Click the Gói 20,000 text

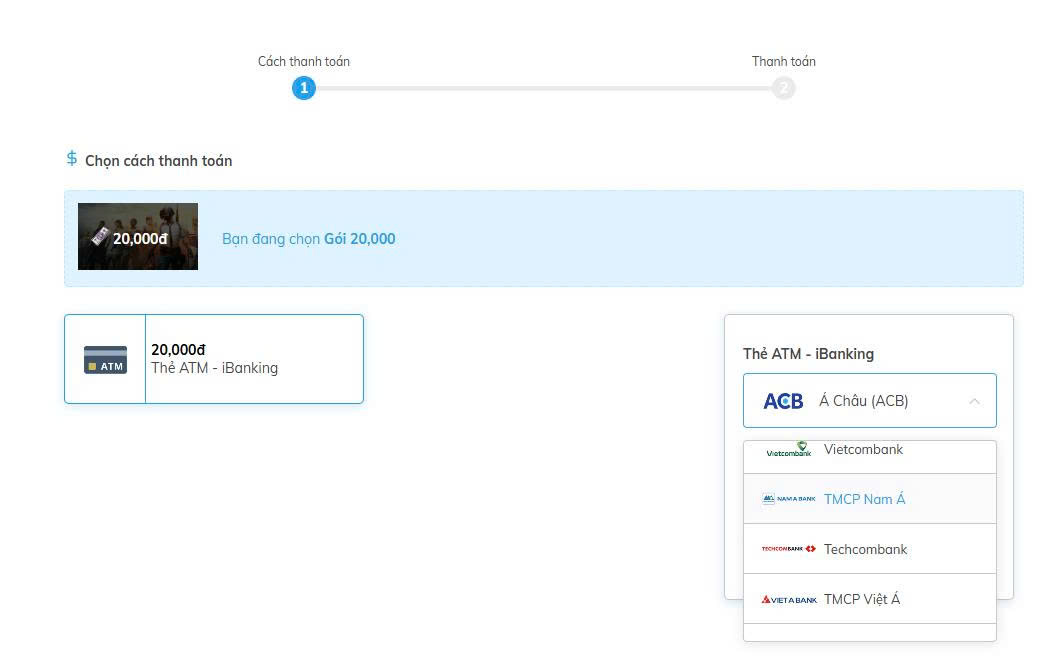tap(359, 239)
